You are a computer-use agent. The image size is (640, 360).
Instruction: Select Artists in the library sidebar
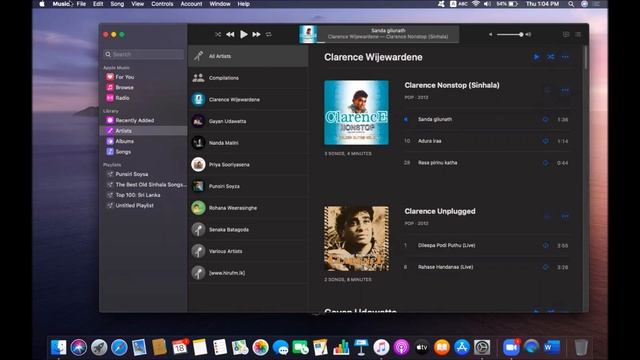click(x=143, y=131)
